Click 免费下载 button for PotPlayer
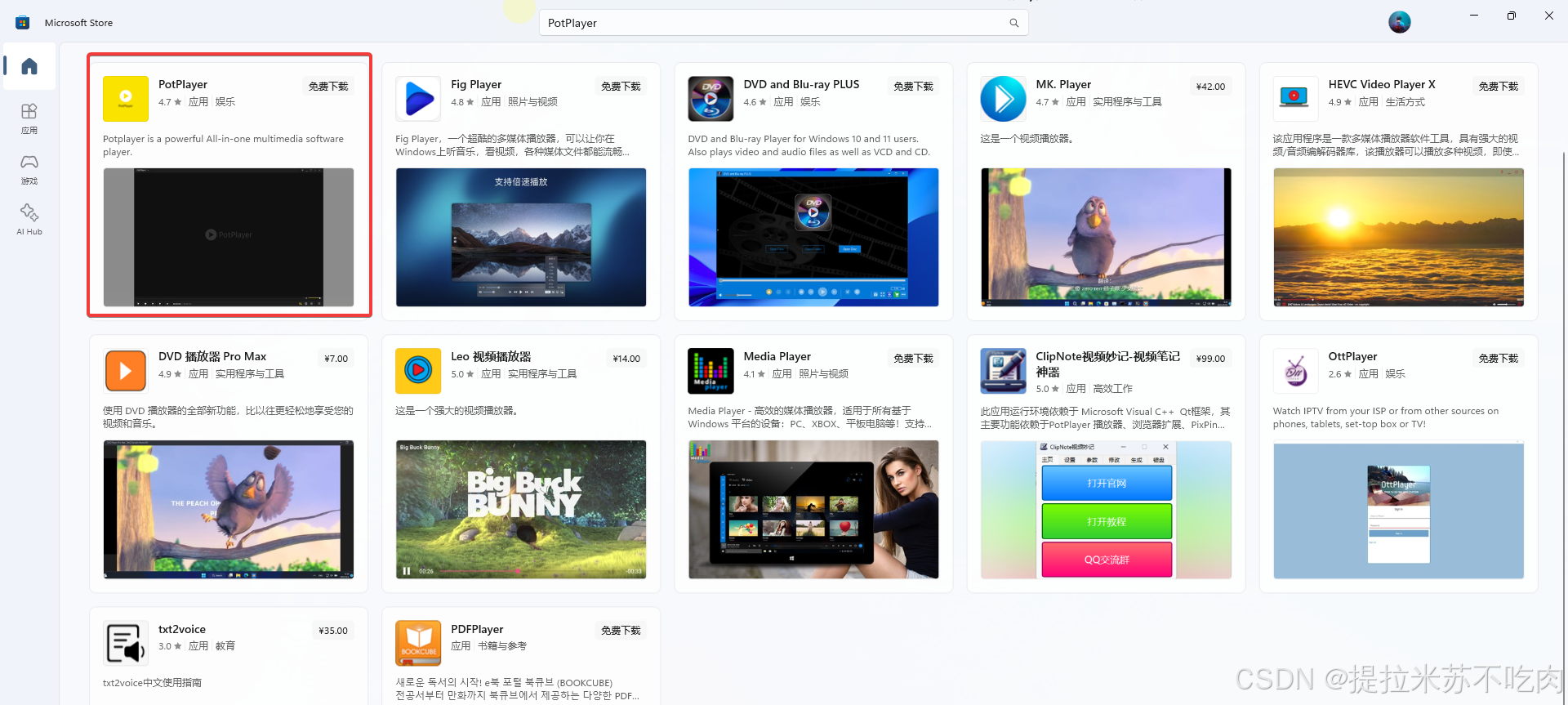Viewport: 1568px width, 705px height. coord(328,87)
